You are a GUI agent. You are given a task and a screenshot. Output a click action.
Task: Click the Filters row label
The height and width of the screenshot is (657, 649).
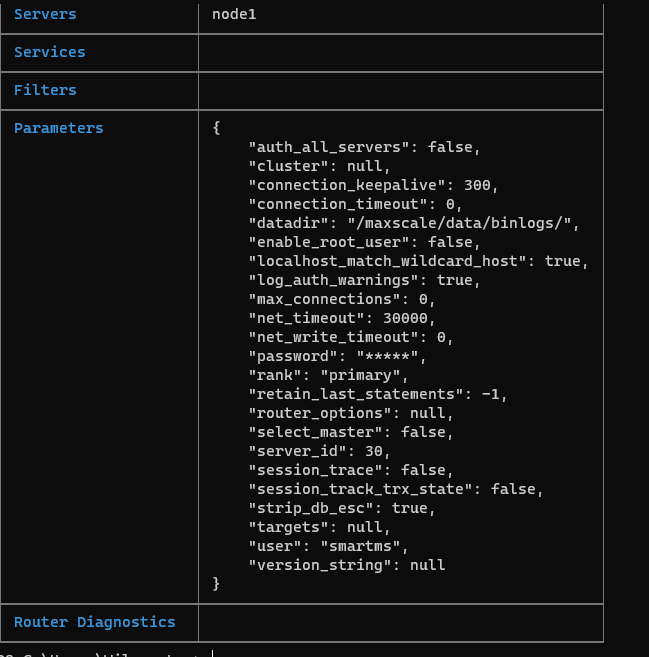[45, 90]
